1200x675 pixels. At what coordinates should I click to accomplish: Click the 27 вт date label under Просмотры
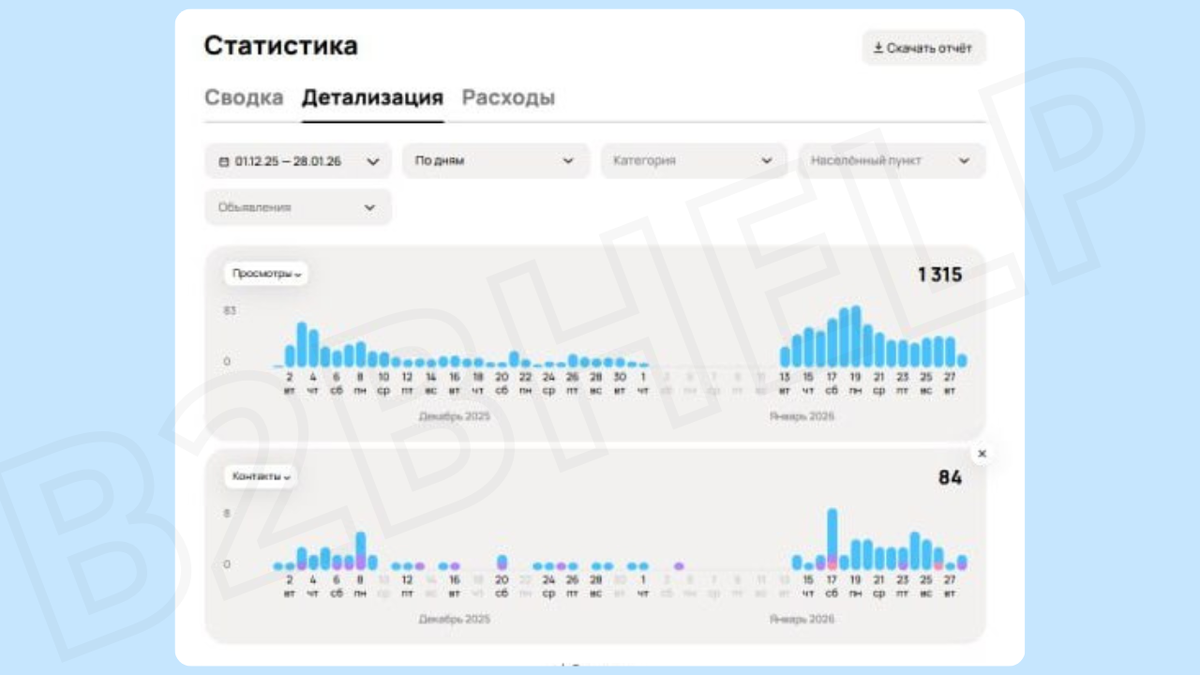click(x=950, y=384)
